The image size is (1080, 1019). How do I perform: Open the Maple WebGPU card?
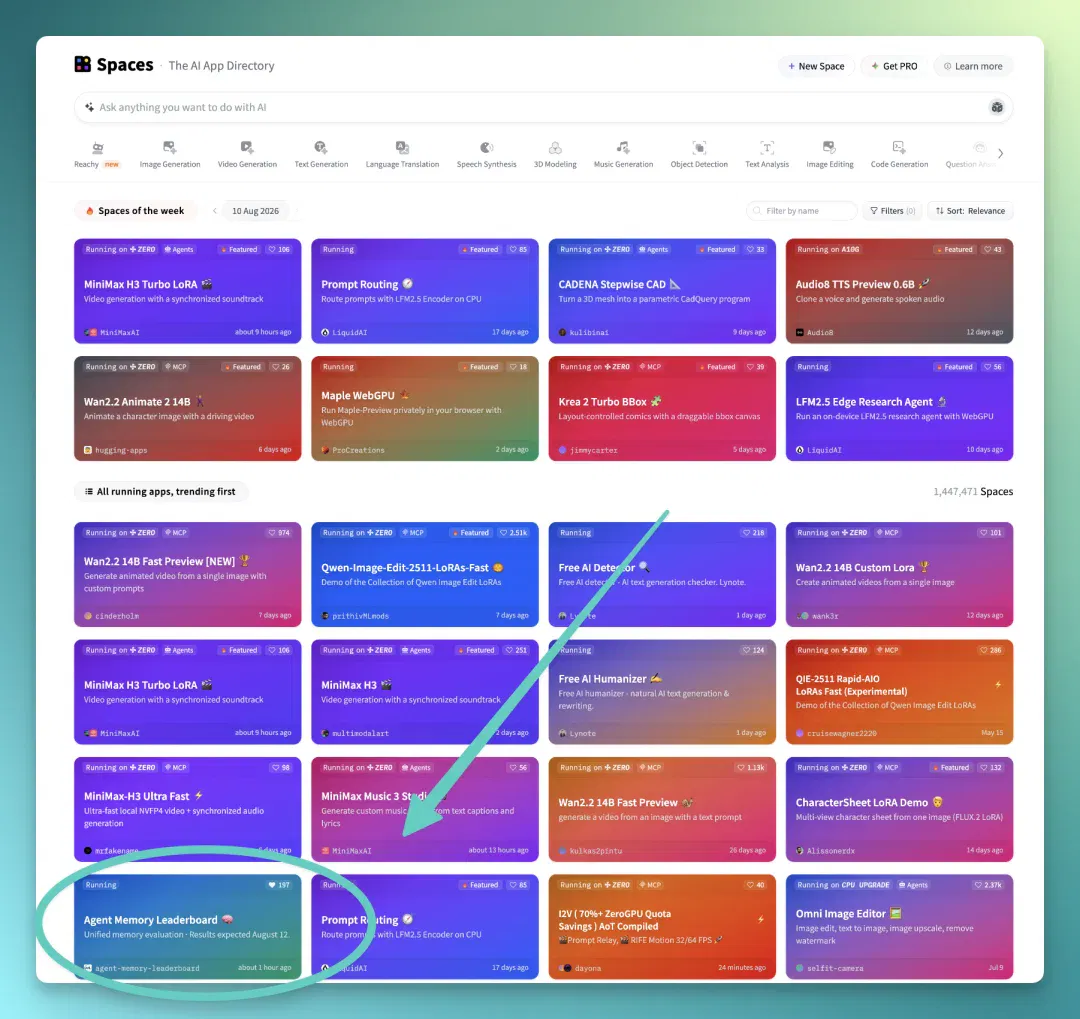tap(424, 408)
